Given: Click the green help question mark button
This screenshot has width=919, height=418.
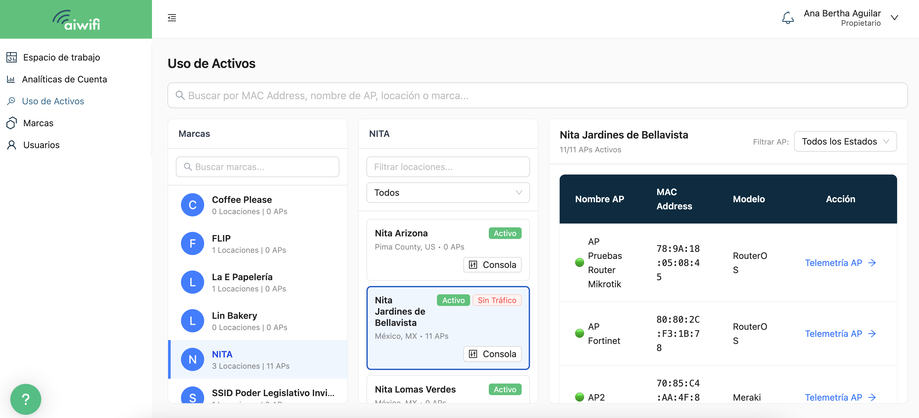Looking at the screenshot, I should [26, 399].
